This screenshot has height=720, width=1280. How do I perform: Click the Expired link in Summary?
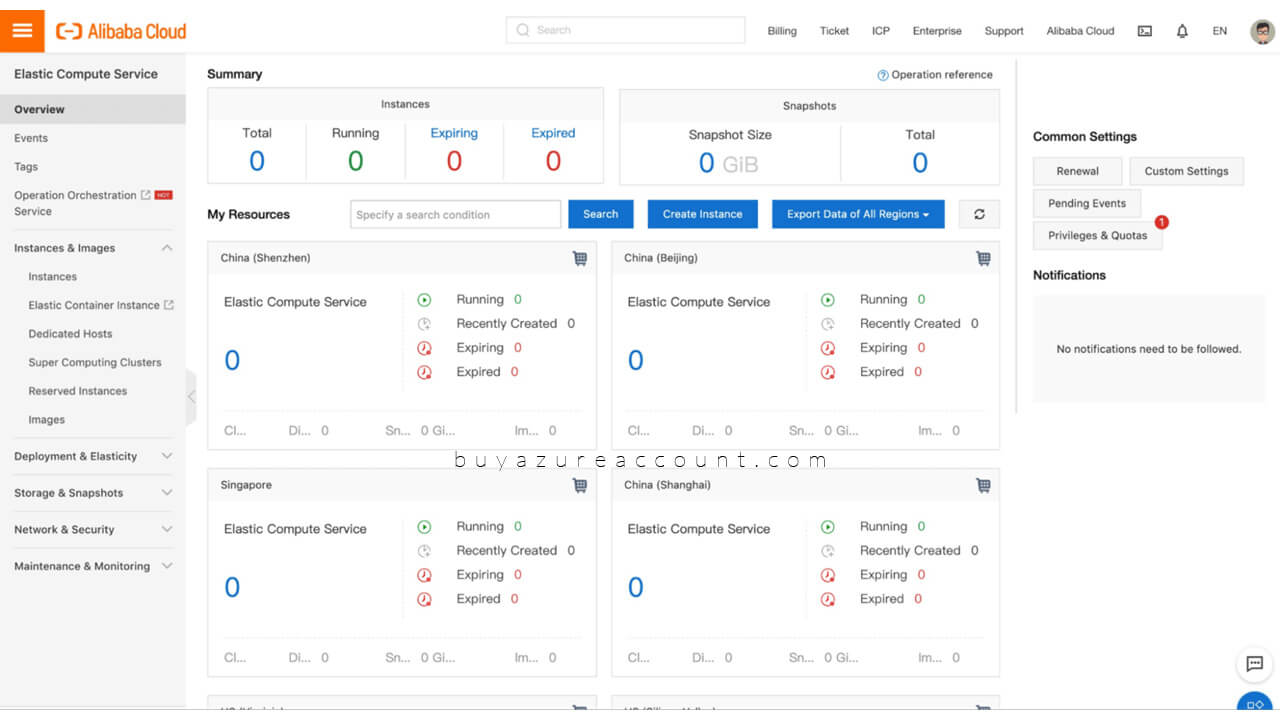pos(553,133)
